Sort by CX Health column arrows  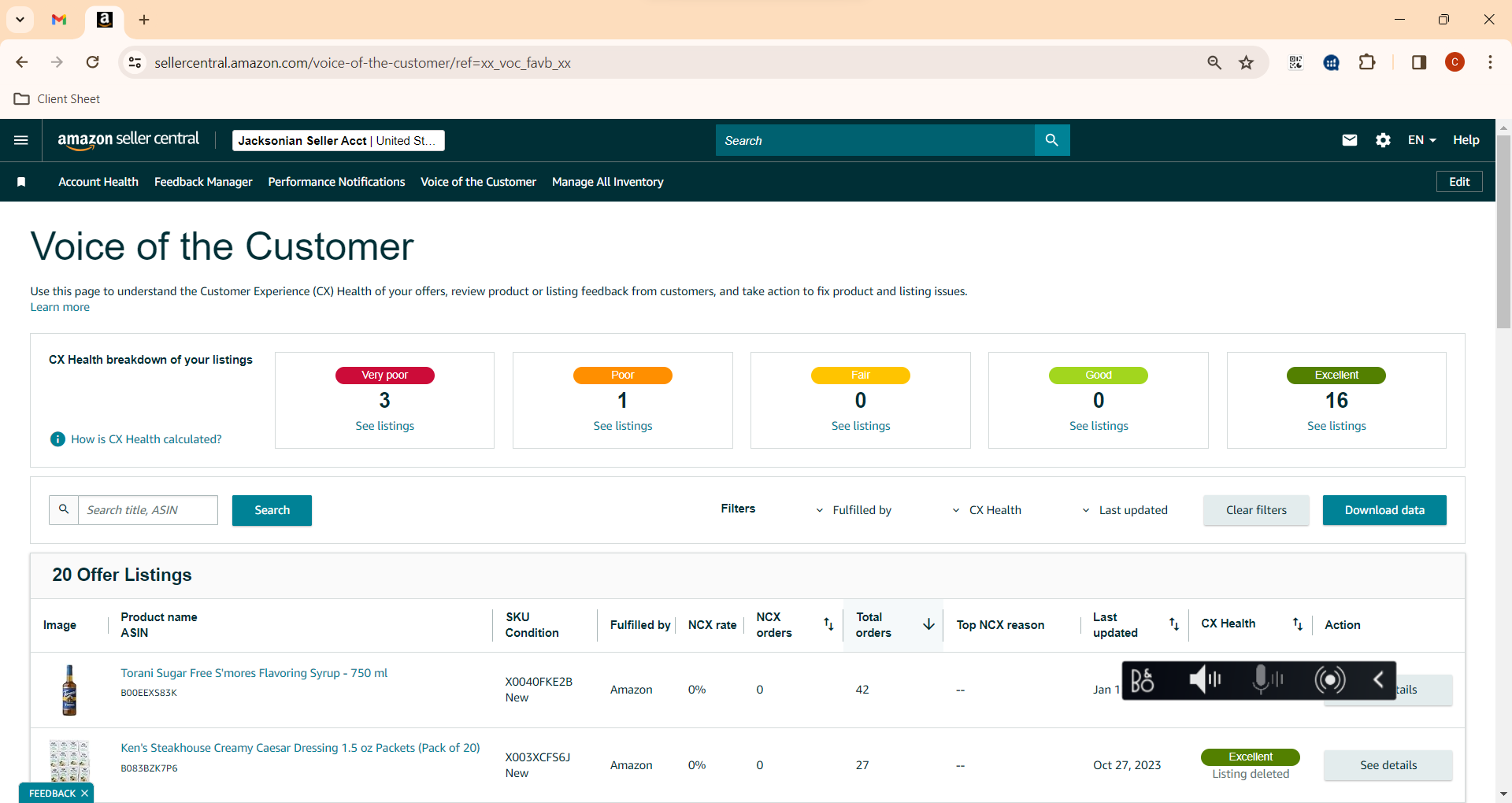(x=1297, y=624)
